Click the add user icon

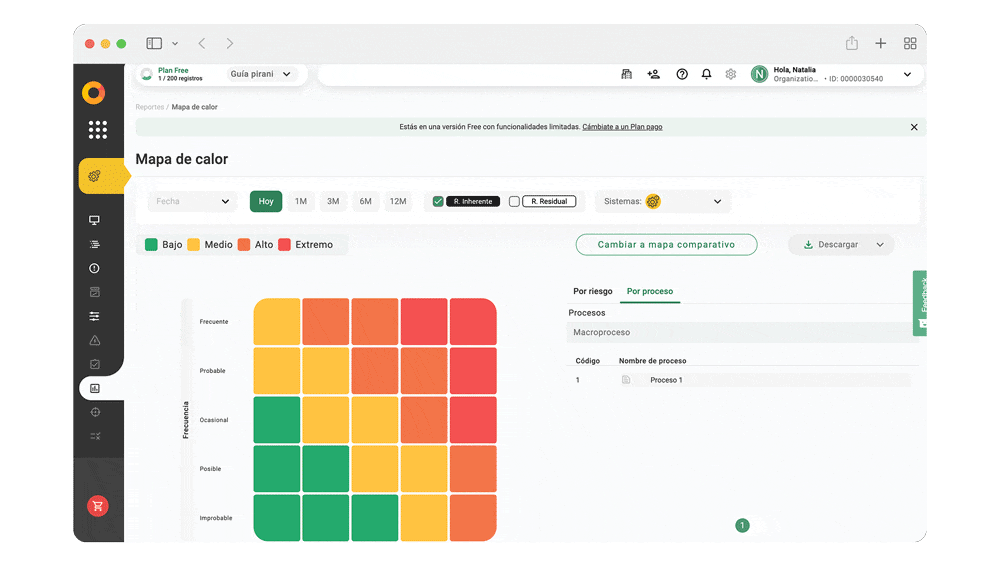tap(654, 74)
